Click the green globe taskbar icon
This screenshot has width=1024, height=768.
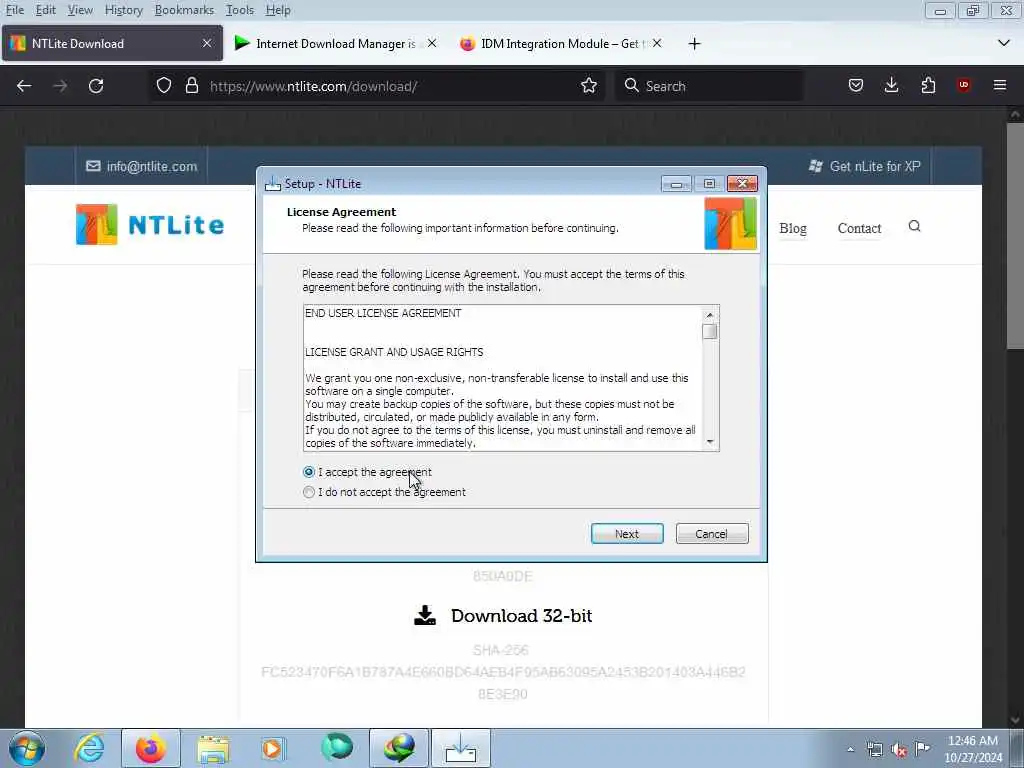337,747
